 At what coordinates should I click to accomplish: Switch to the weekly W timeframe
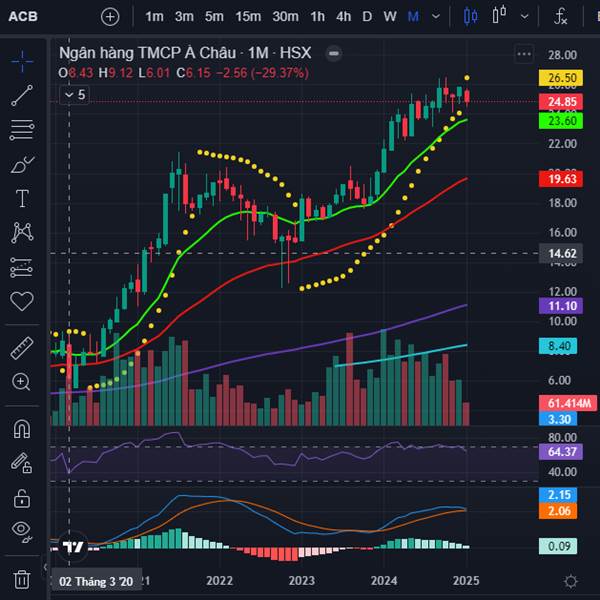(390, 17)
